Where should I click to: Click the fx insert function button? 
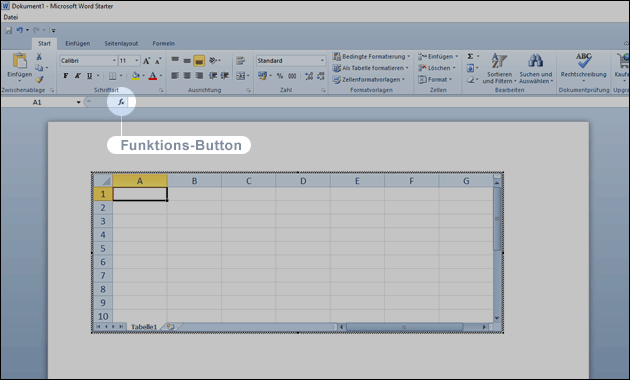pyautogui.click(x=121, y=102)
